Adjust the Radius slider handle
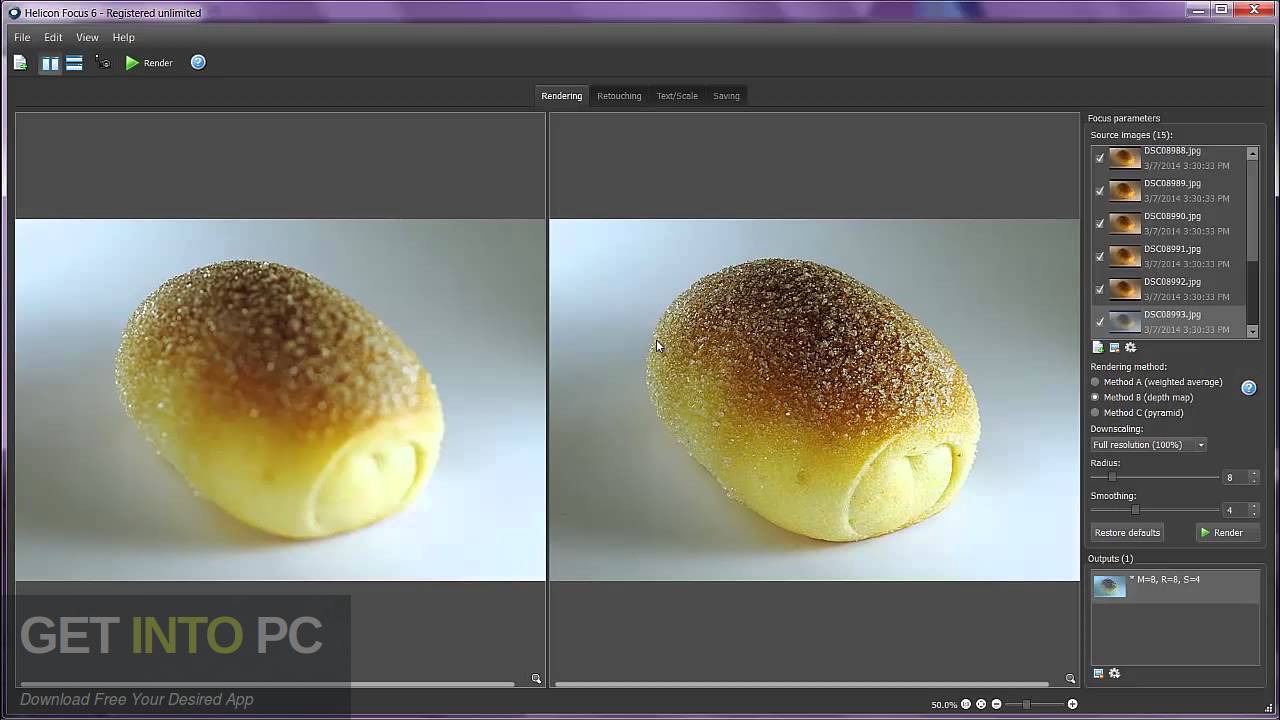 (1112, 477)
